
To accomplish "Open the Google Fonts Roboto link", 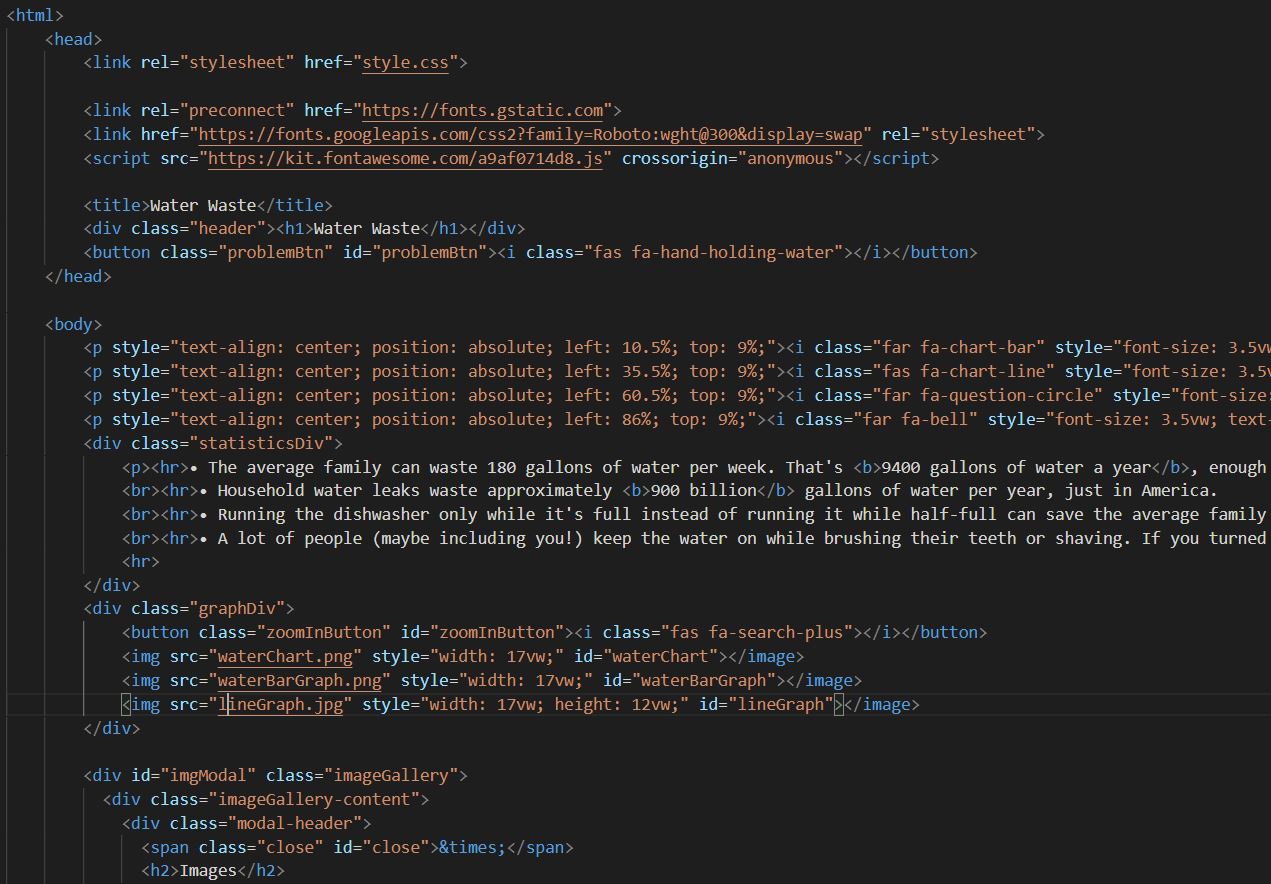I will point(530,134).
